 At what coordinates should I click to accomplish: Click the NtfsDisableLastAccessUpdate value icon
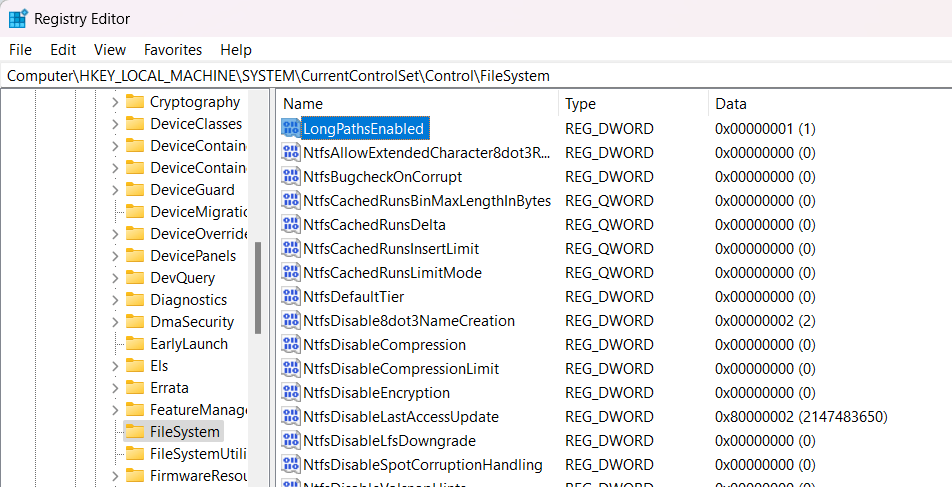291,417
